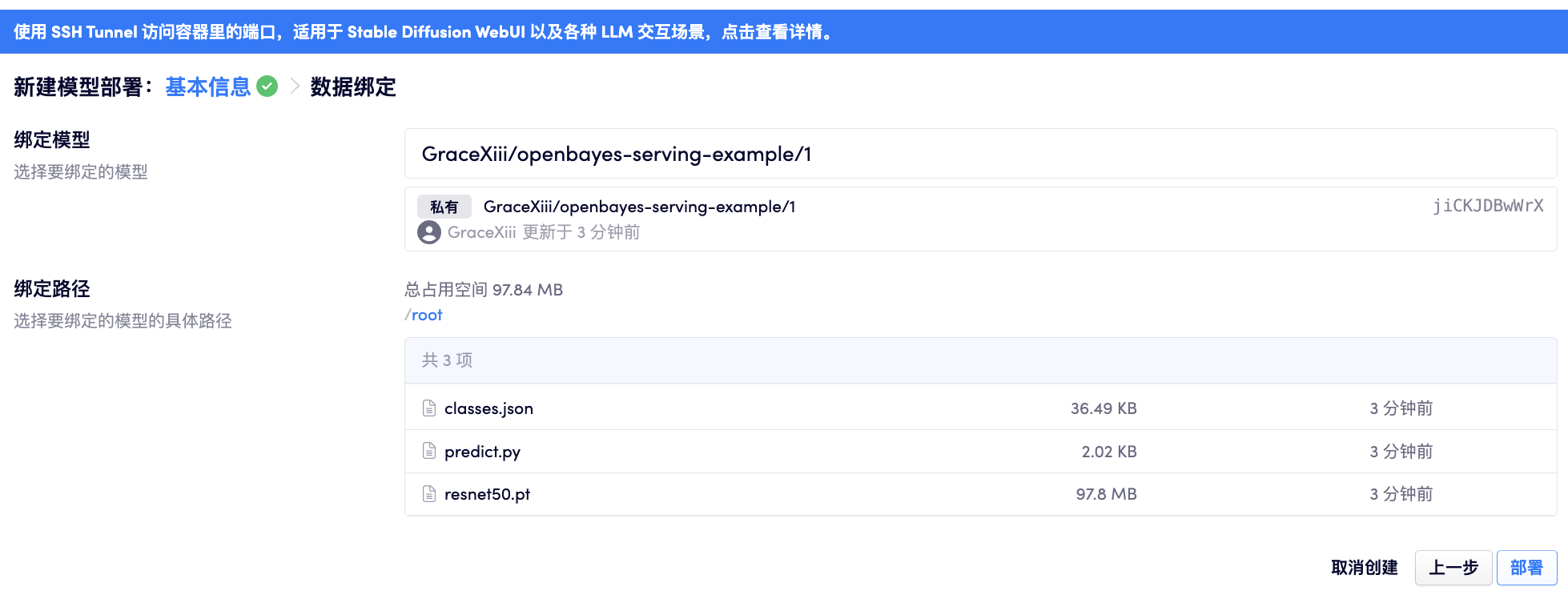This screenshot has height=599, width=1568.
Task: Click the GraceXiii user avatar icon
Action: tap(429, 232)
